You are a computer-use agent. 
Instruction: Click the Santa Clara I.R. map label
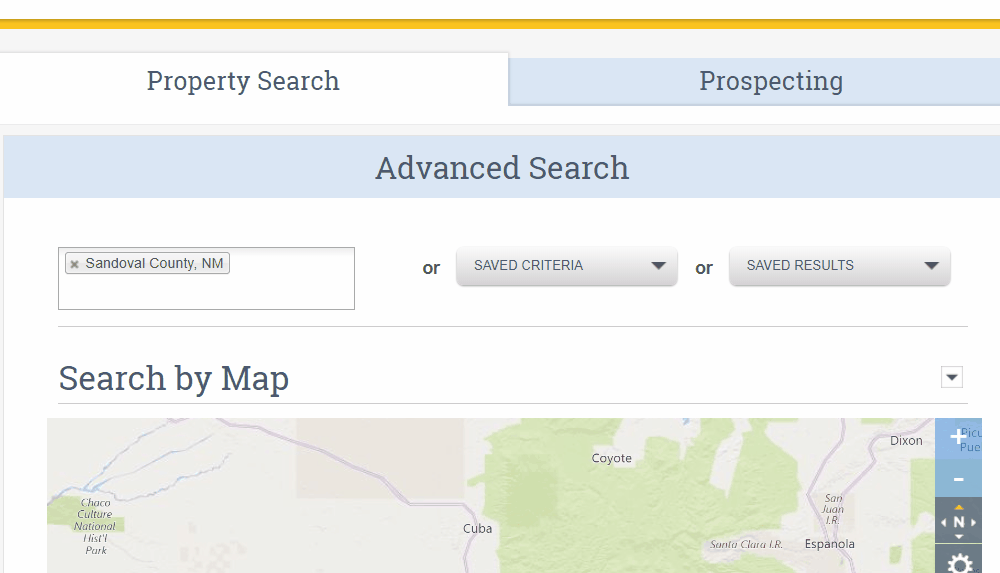[x=746, y=544]
